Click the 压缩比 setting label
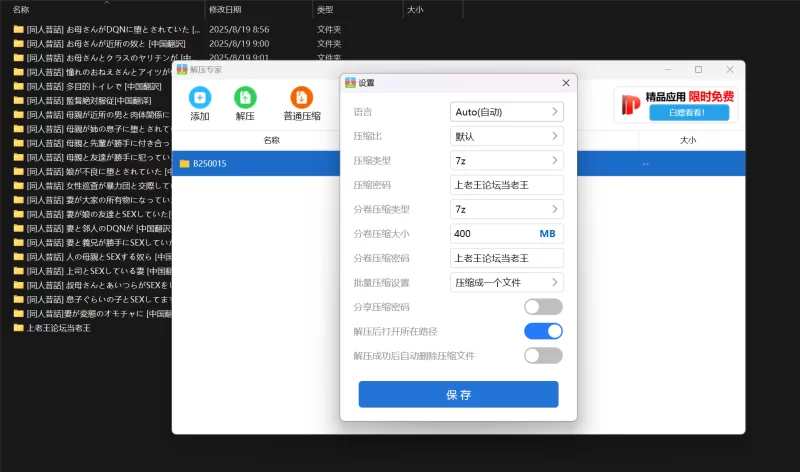The image size is (800, 472). (x=367, y=136)
